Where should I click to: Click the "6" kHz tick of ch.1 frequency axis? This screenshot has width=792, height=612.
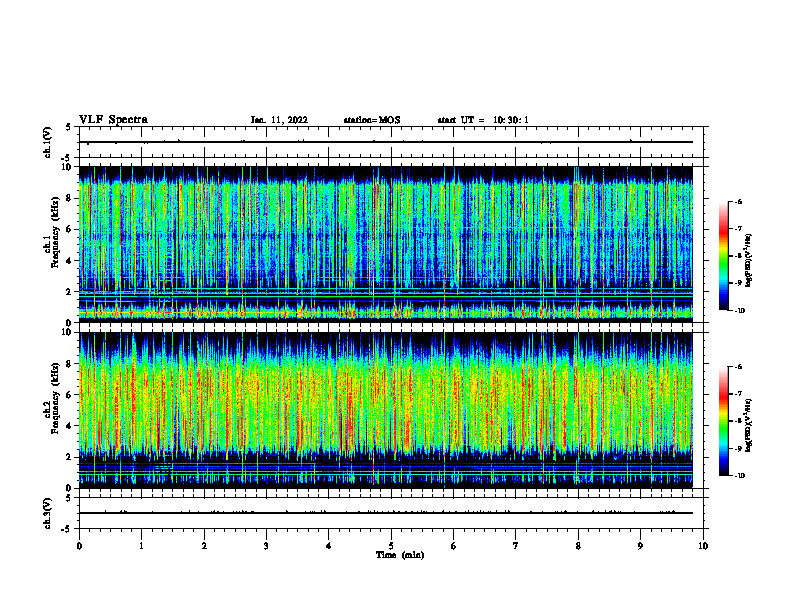coord(70,229)
